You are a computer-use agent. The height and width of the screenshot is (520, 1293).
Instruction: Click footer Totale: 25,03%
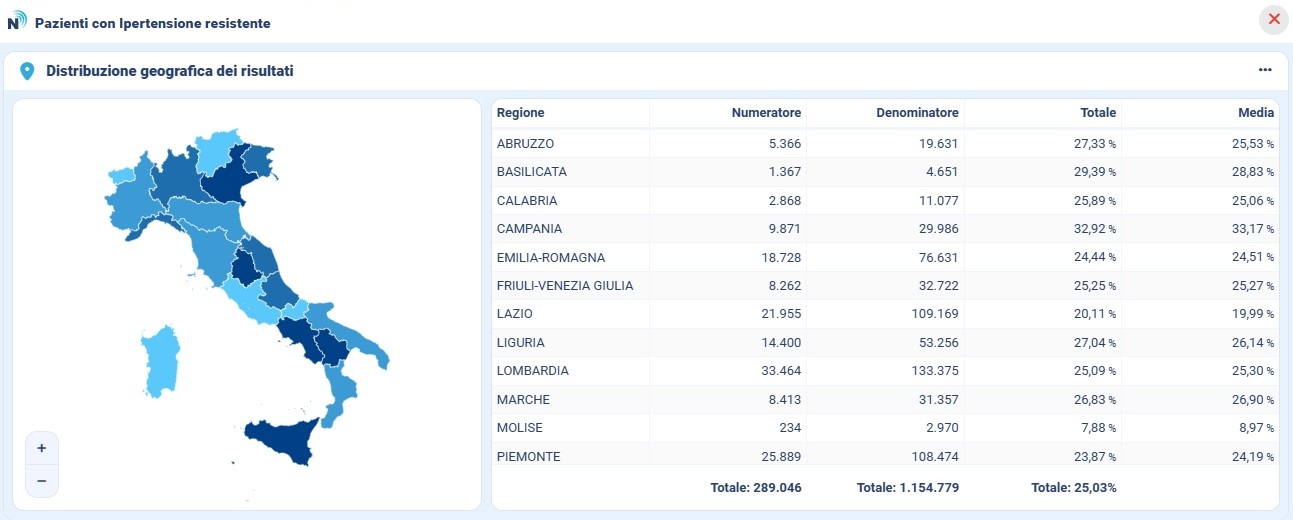pyautogui.click(x=1074, y=488)
